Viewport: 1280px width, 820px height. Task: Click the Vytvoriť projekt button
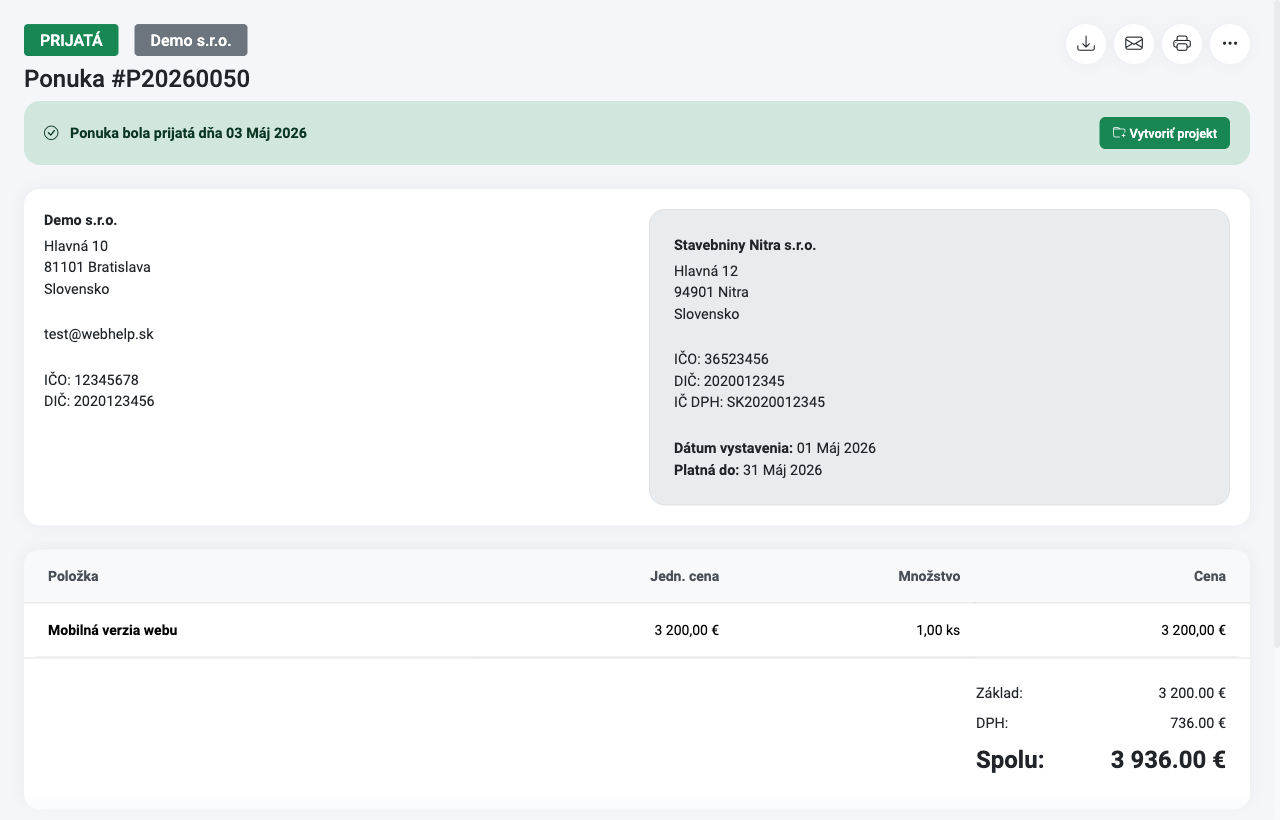tap(1164, 133)
